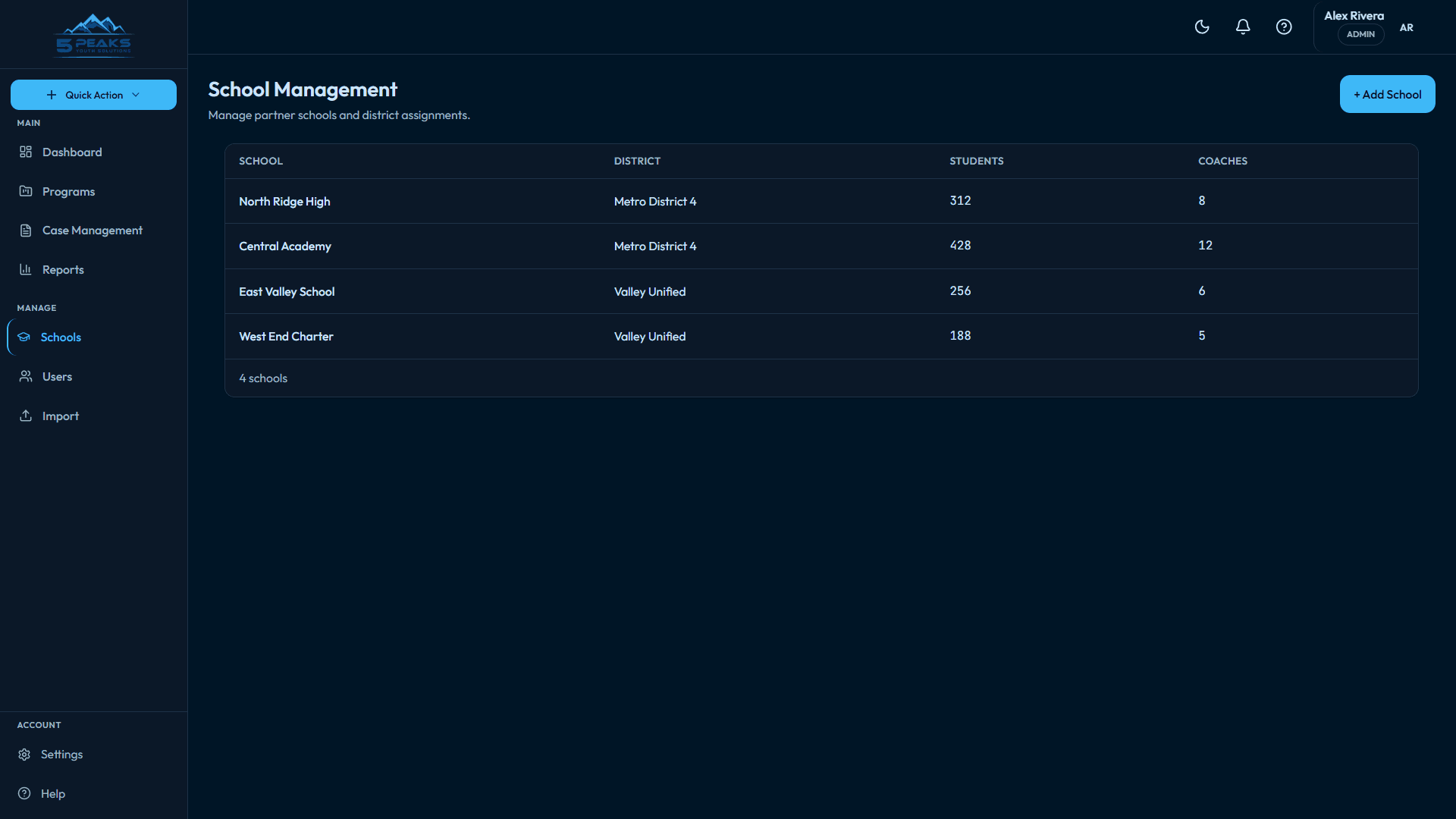Open notifications bell icon
This screenshot has width=1456, height=819.
coord(1243,27)
